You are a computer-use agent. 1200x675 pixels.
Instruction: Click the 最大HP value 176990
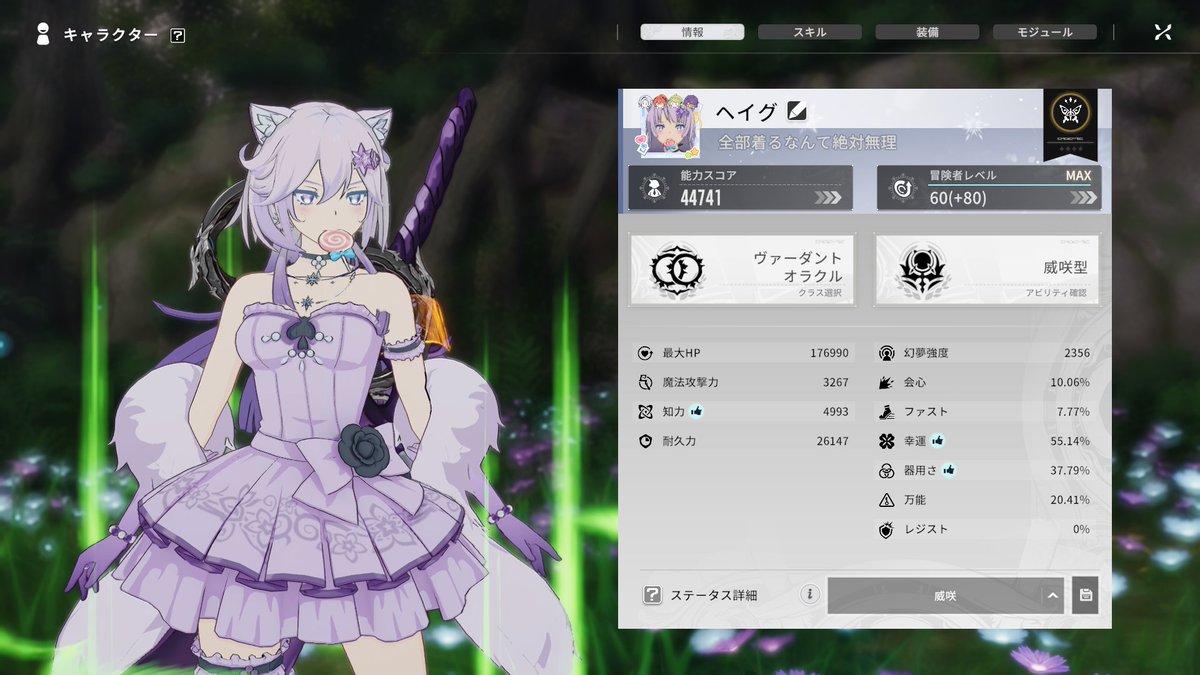pos(829,353)
